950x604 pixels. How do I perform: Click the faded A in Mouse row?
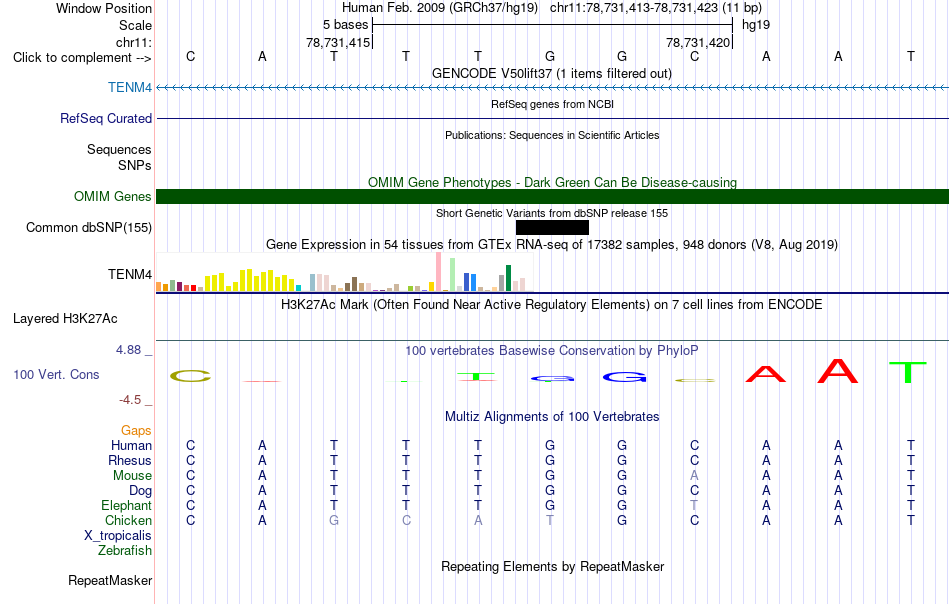[x=694, y=476]
